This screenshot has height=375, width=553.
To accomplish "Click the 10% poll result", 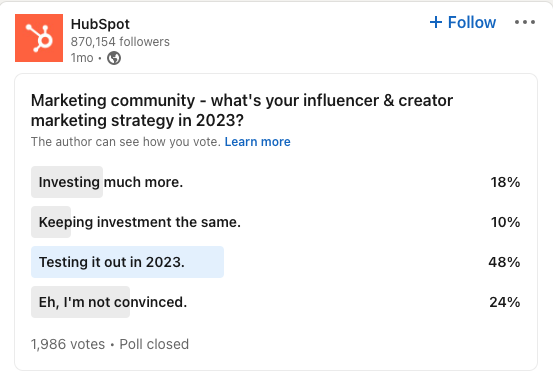I will point(505,222).
